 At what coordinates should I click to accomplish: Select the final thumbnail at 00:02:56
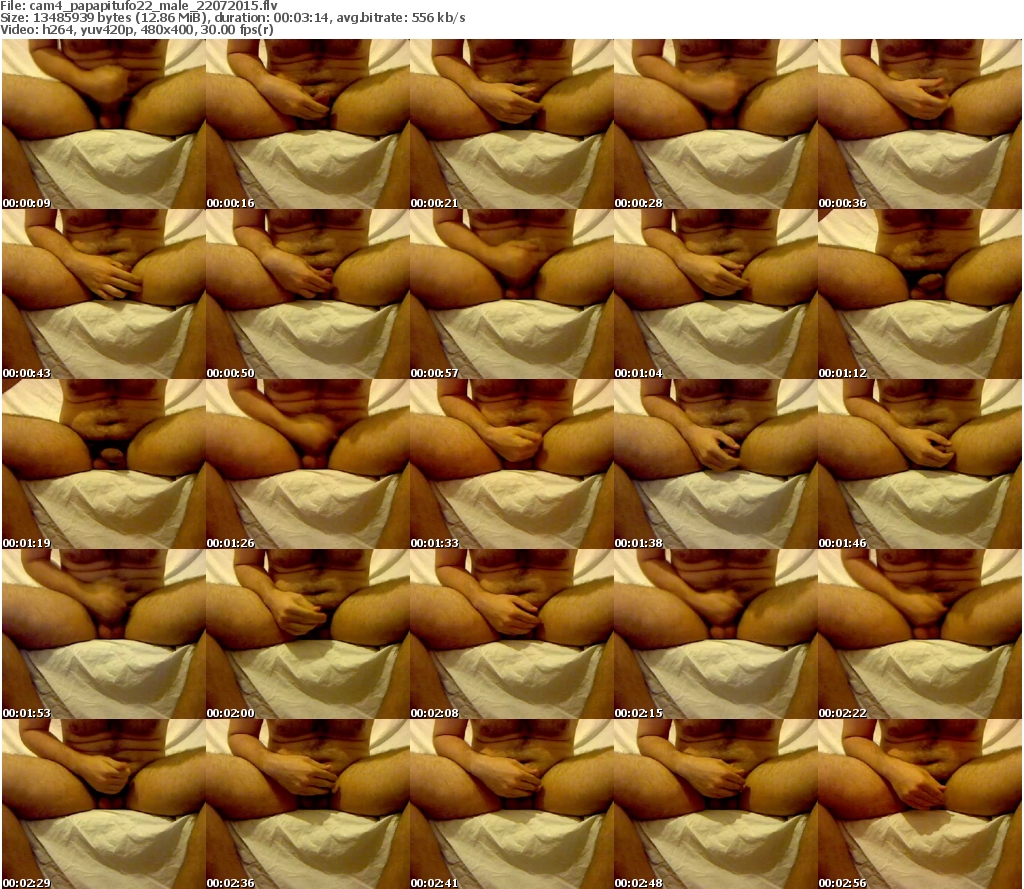(919, 804)
